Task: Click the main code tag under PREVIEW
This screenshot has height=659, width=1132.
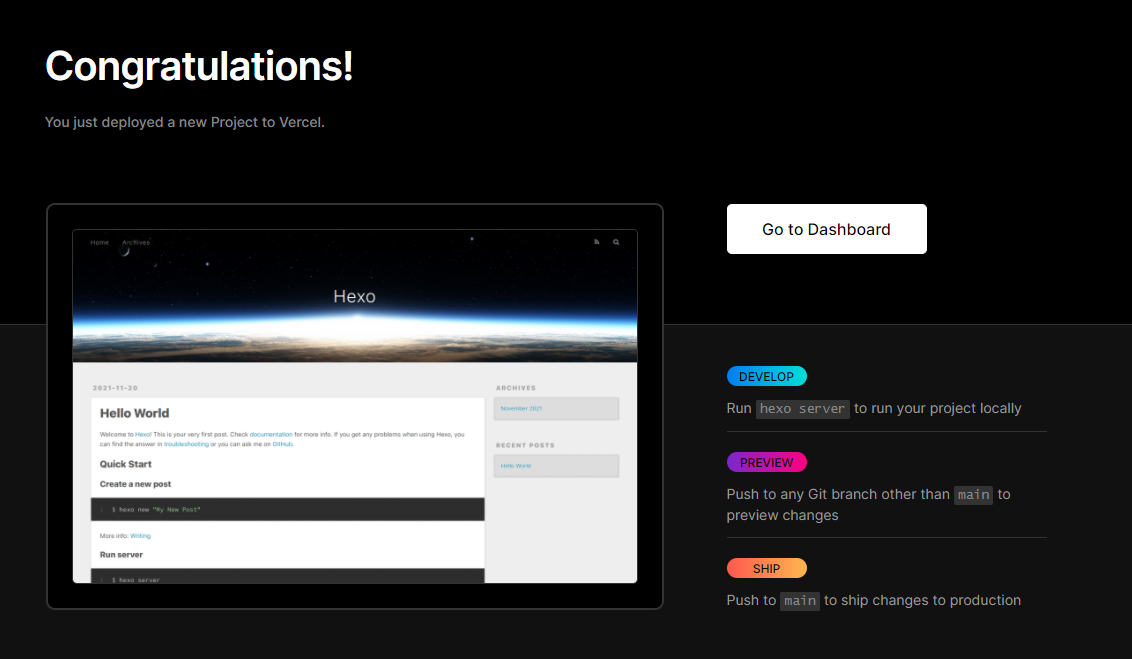Action: (x=973, y=494)
